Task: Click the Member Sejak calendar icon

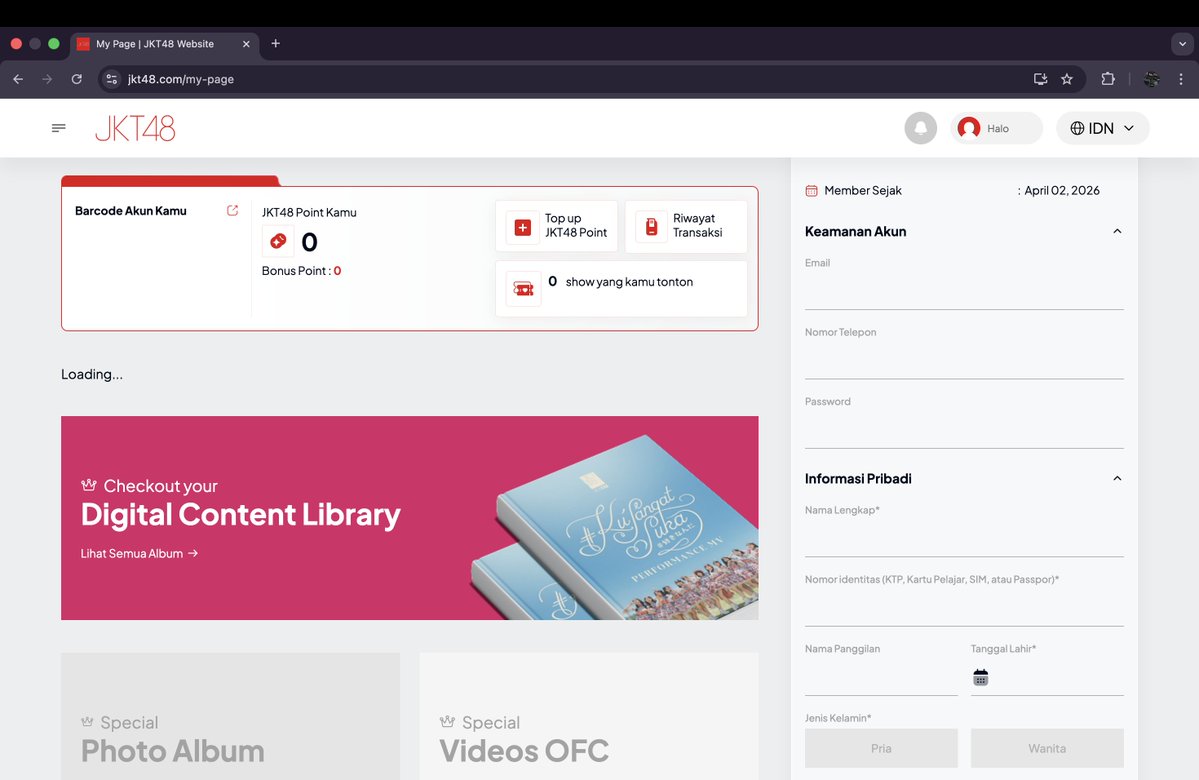Action: pos(811,190)
